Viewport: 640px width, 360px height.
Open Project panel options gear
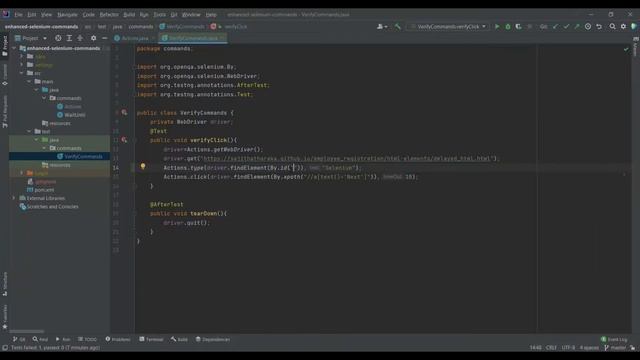coord(93,38)
